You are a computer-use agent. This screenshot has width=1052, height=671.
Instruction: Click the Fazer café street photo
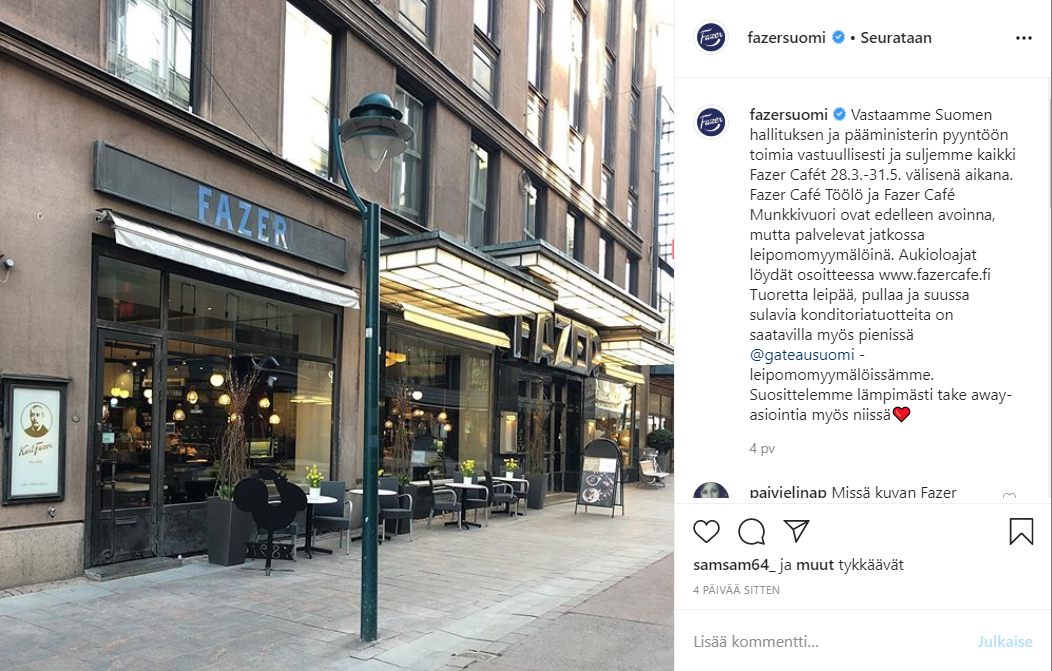point(337,336)
